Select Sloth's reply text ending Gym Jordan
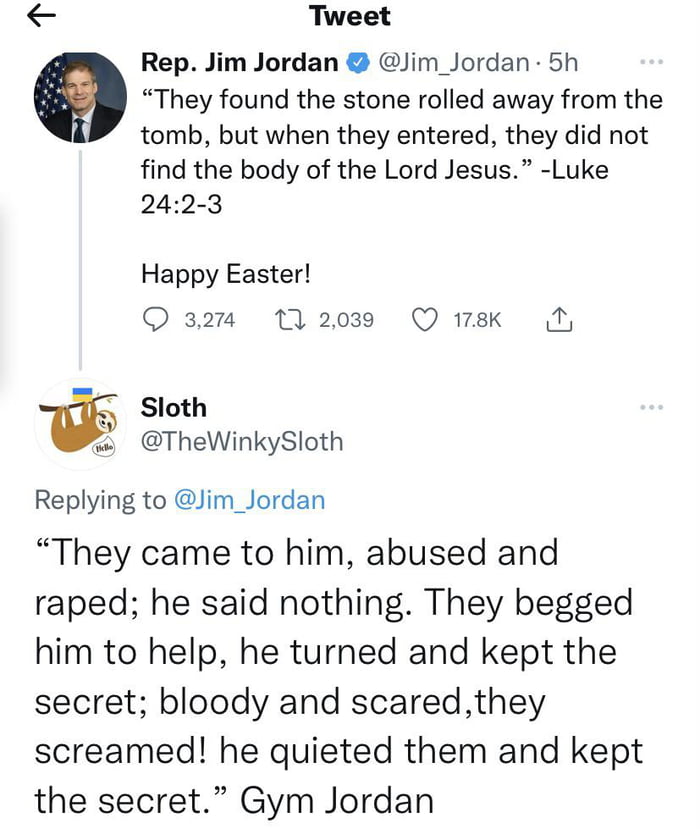Viewport: 700px width, 829px height. 338,676
